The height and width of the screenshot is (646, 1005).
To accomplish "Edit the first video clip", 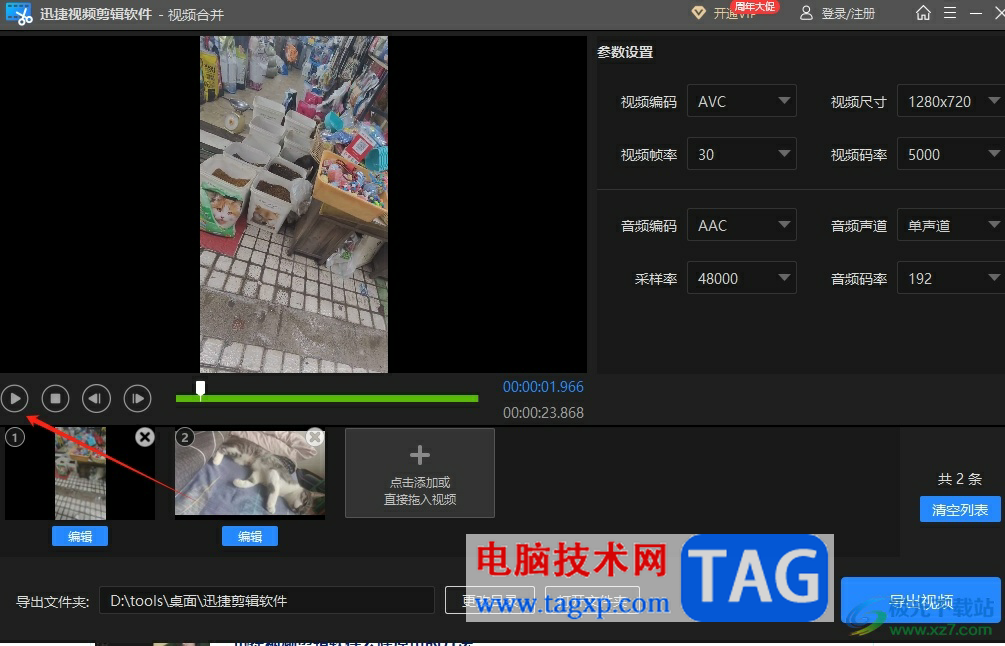I will (x=80, y=536).
